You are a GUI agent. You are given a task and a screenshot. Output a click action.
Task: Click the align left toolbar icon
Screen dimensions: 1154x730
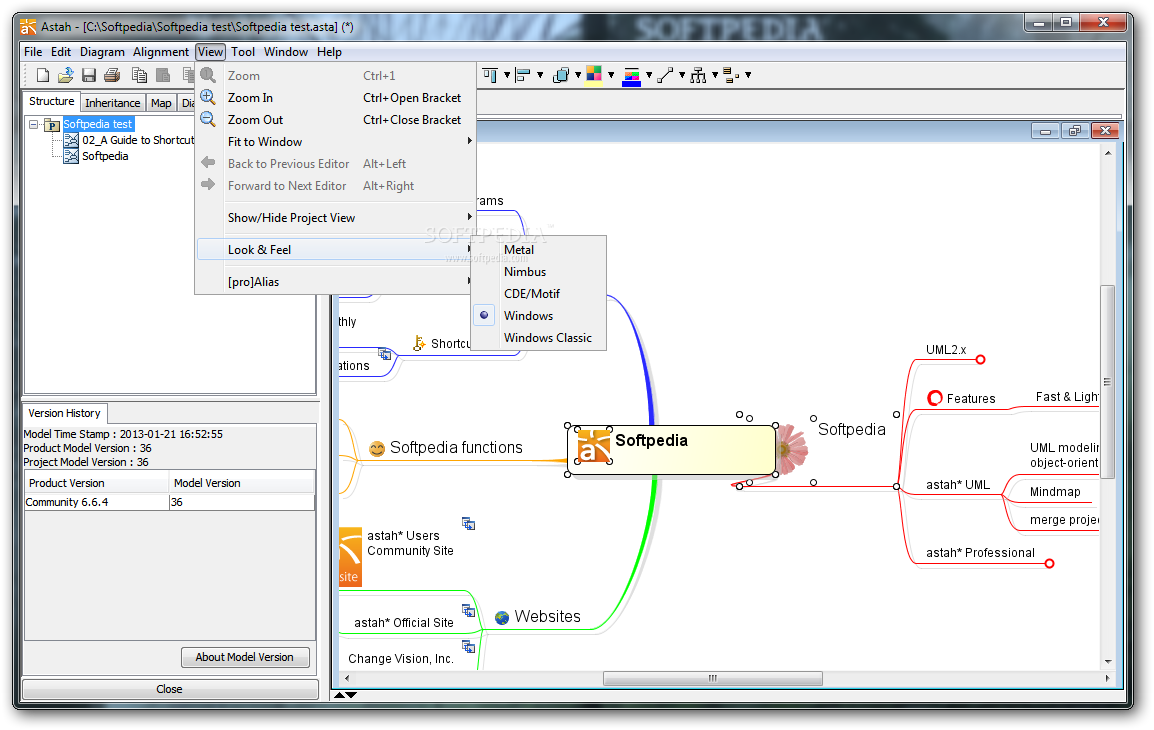click(x=523, y=75)
